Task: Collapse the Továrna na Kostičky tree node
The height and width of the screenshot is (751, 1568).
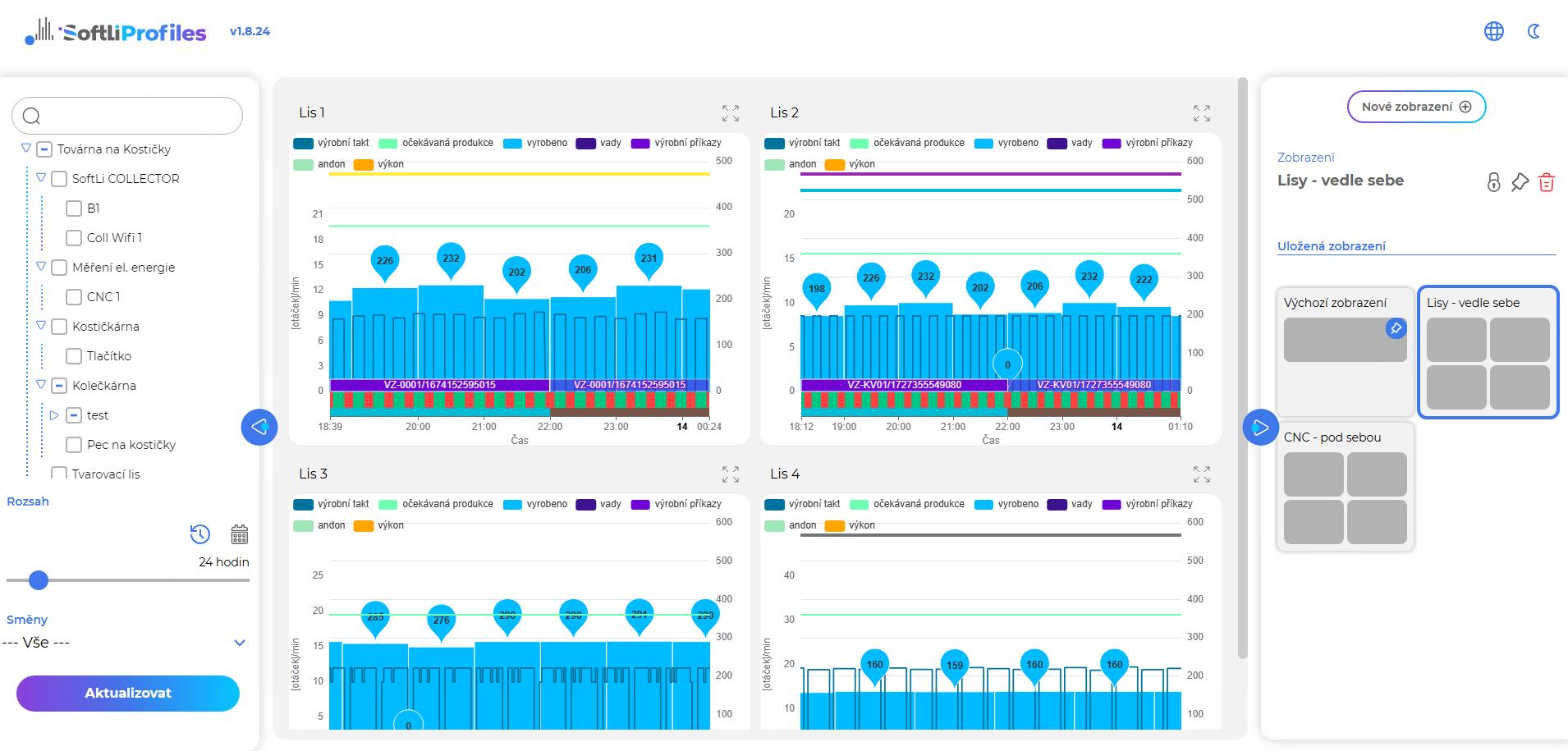Action: point(26,149)
